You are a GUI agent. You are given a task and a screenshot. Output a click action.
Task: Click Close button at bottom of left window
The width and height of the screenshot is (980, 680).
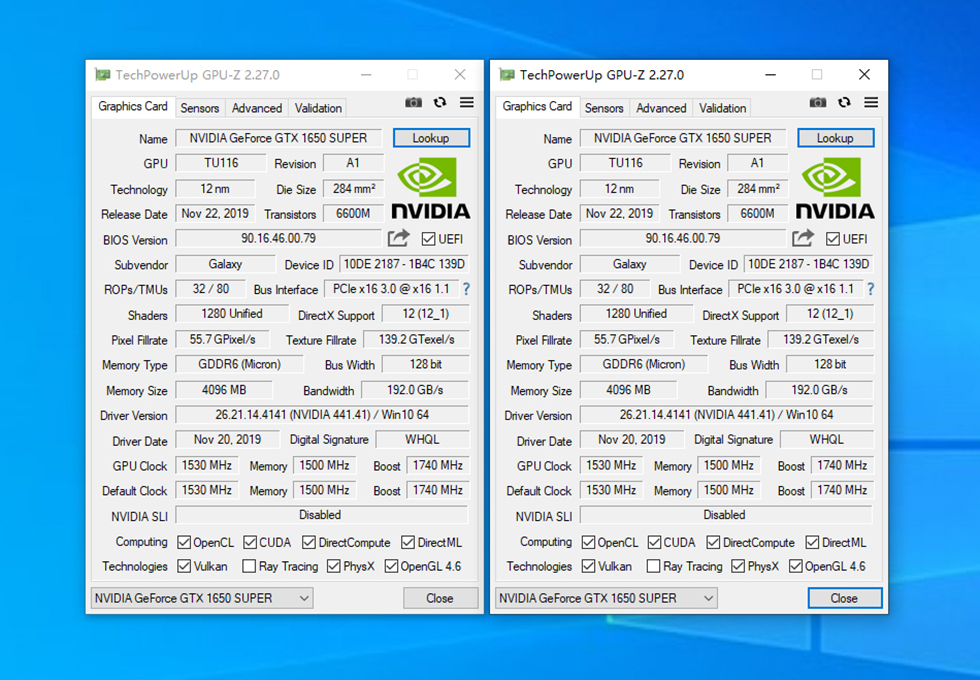click(440, 598)
